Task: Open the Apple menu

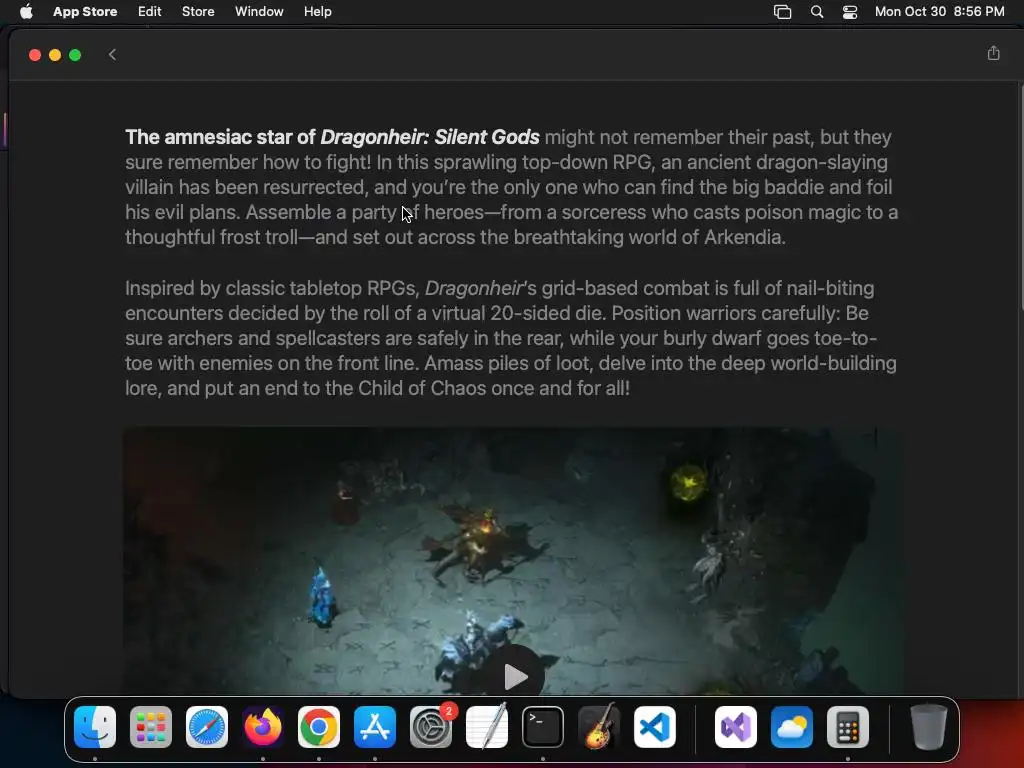Action: click(26, 12)
